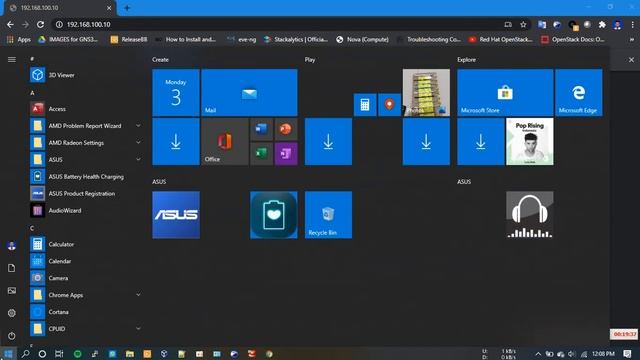Click the address bar 192.168.100.10
Image resolution: width=640 pixels, height=360 pixels.
(89, 24)
